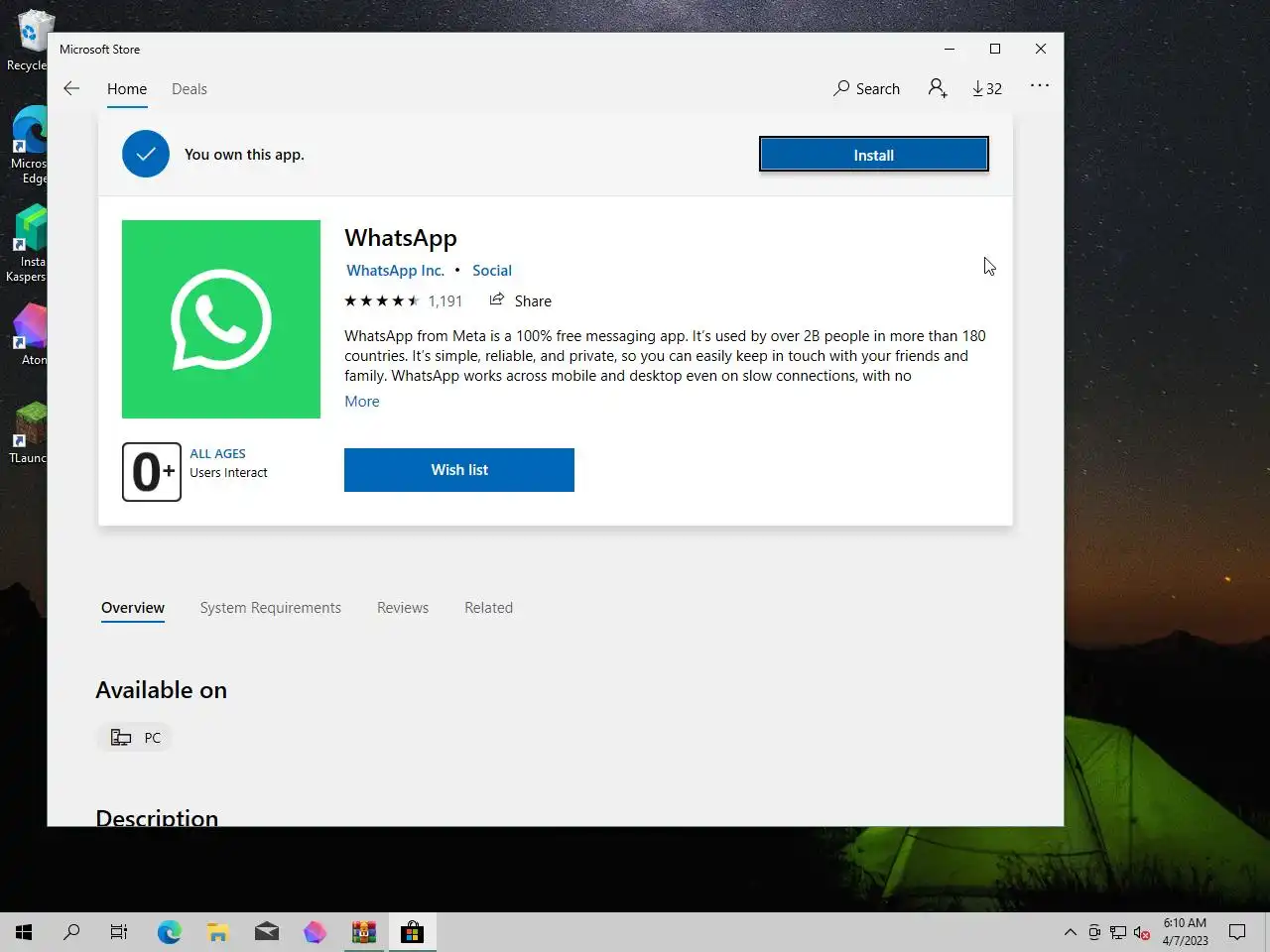Click the blue checkmark ownership icon
The height and width of the screenshot is (952, 1270).
pos(146,154)
